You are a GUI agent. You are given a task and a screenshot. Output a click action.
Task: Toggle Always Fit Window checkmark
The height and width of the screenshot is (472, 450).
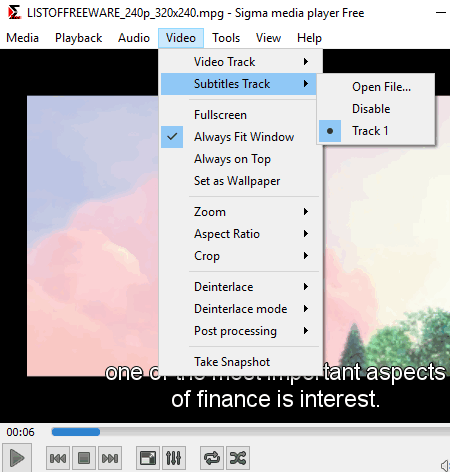tap(240, 137)
